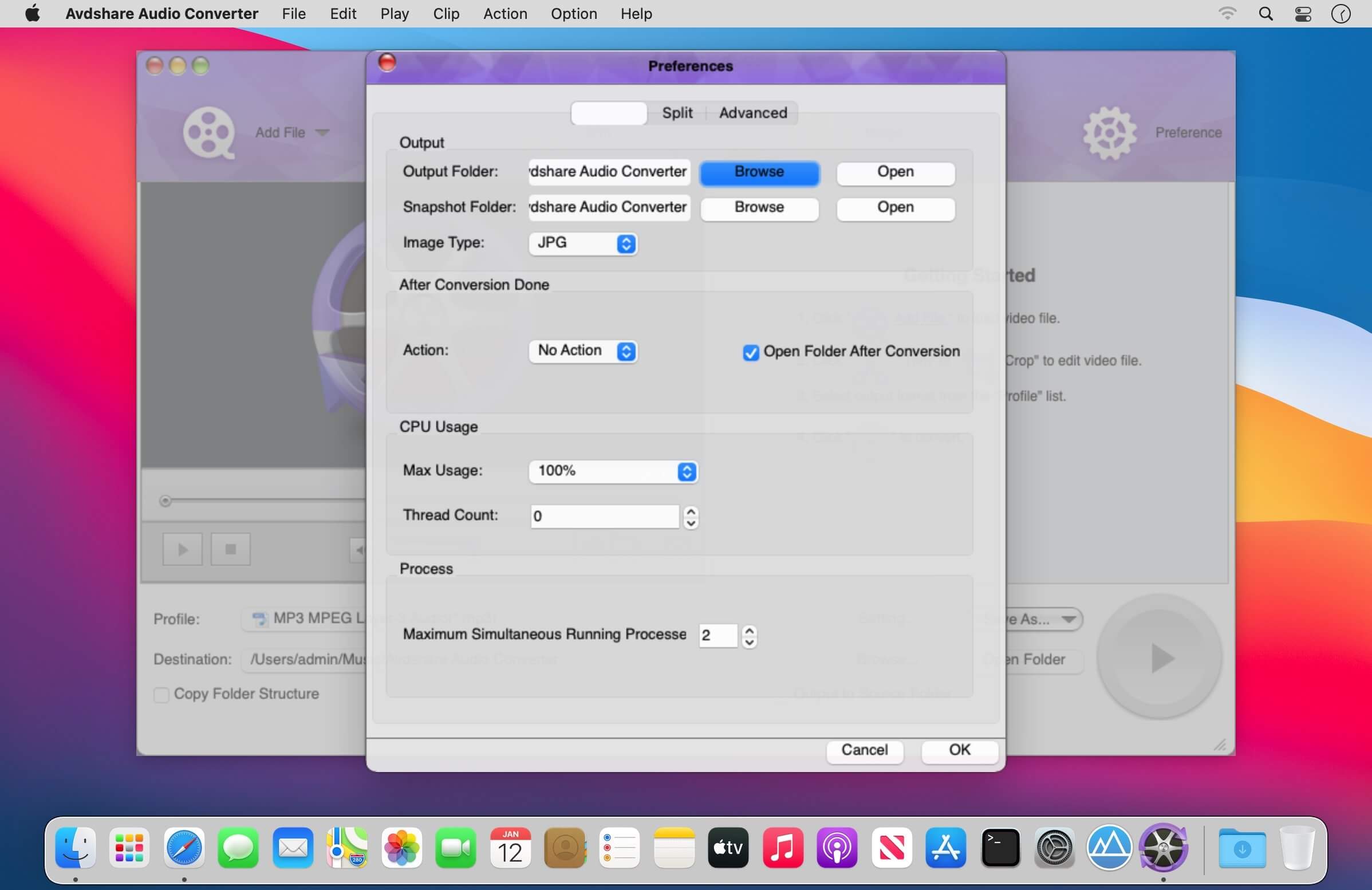This screenshot has width=1372, height=890.
Task: Confirm preferences with OK button
Action: point(959,750)
